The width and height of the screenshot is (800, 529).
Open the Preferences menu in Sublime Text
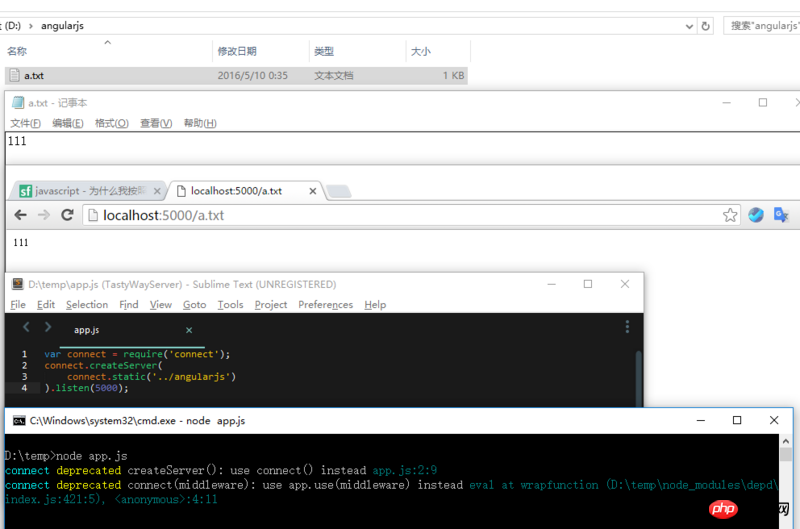coord(325,305)
